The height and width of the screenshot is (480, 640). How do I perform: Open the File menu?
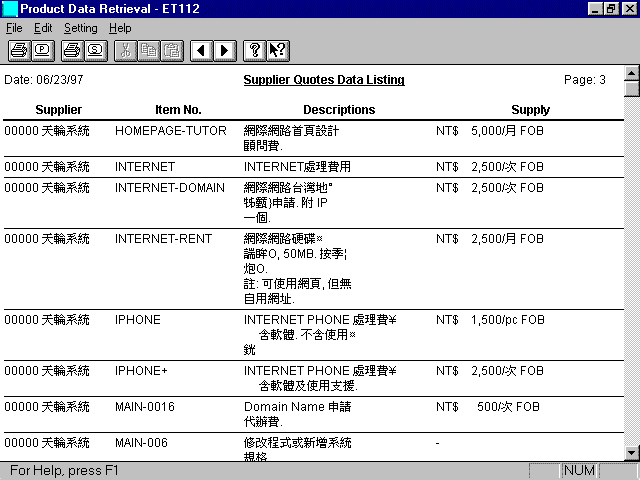(x=14, y=28)
